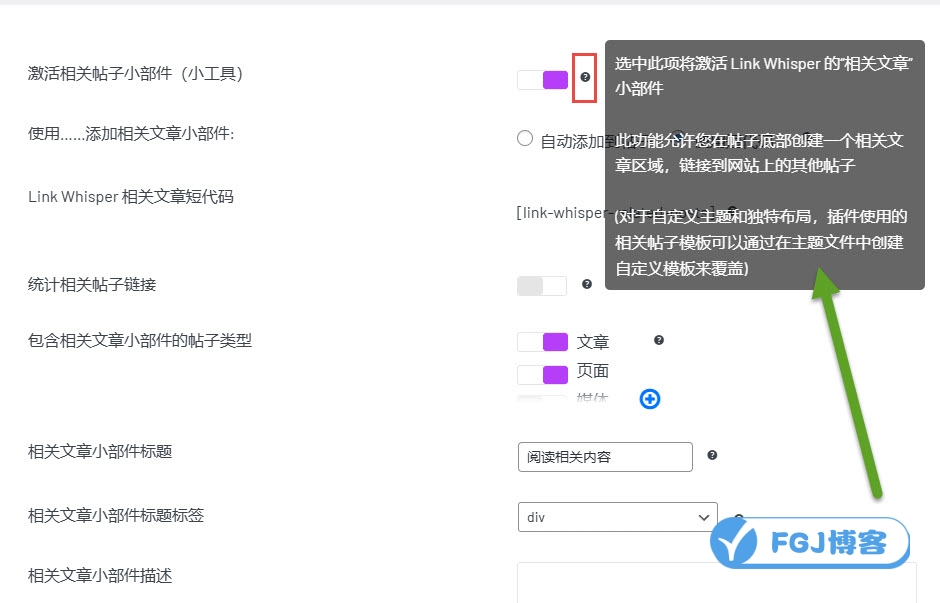Toggle 统计相关帖子链接 switch
Image resolution: width=940 pixels, height=603 pixels.
[x=542, y=286]
